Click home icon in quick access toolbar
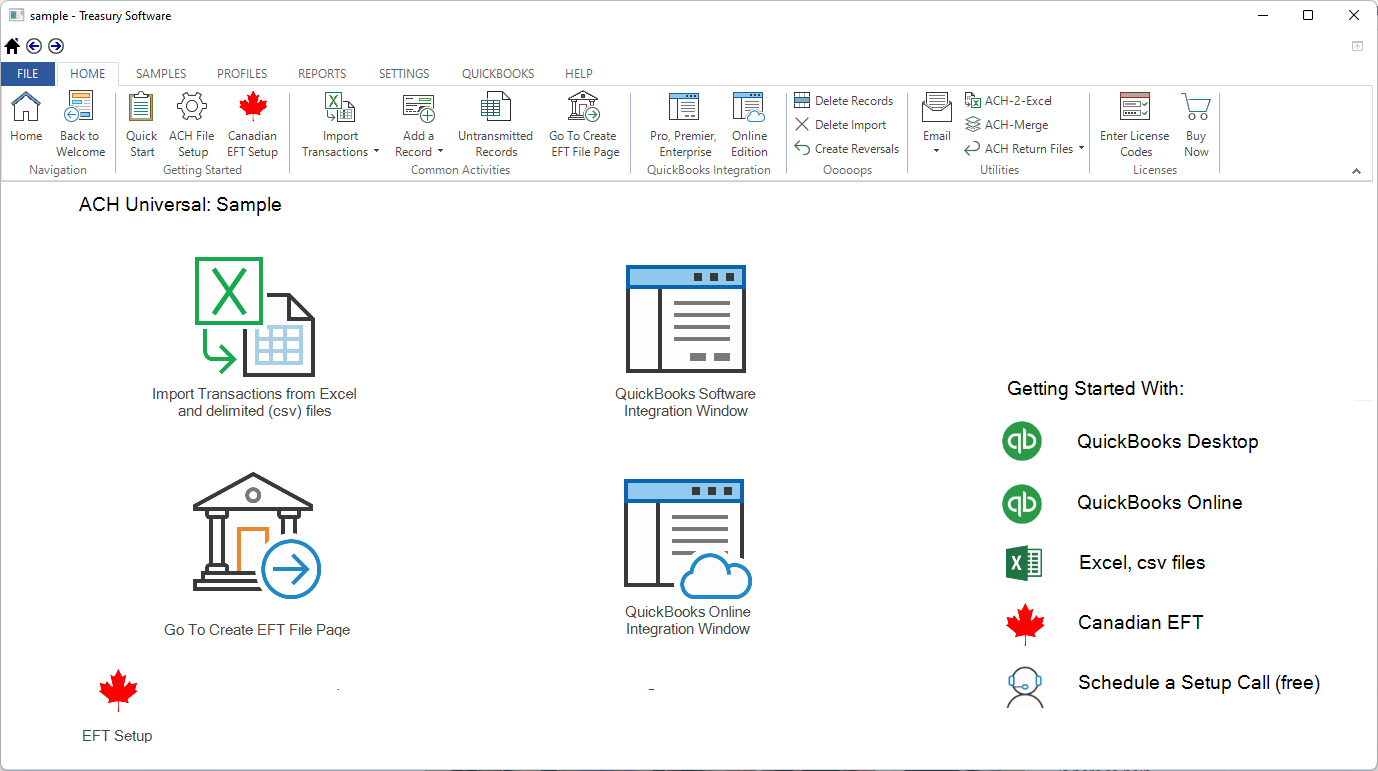Viewport: 1378px width, 771px height. [x=12, y=46]
